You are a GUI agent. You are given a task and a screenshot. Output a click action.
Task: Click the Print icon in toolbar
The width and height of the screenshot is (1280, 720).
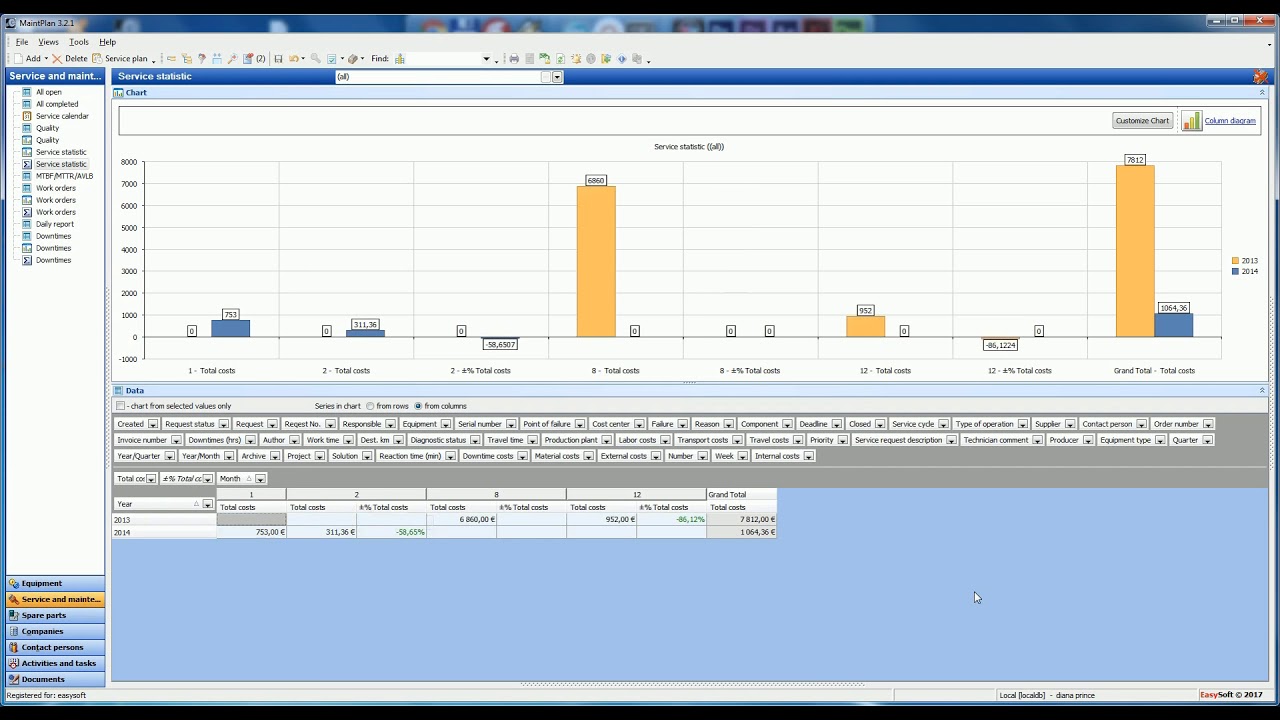514,59
